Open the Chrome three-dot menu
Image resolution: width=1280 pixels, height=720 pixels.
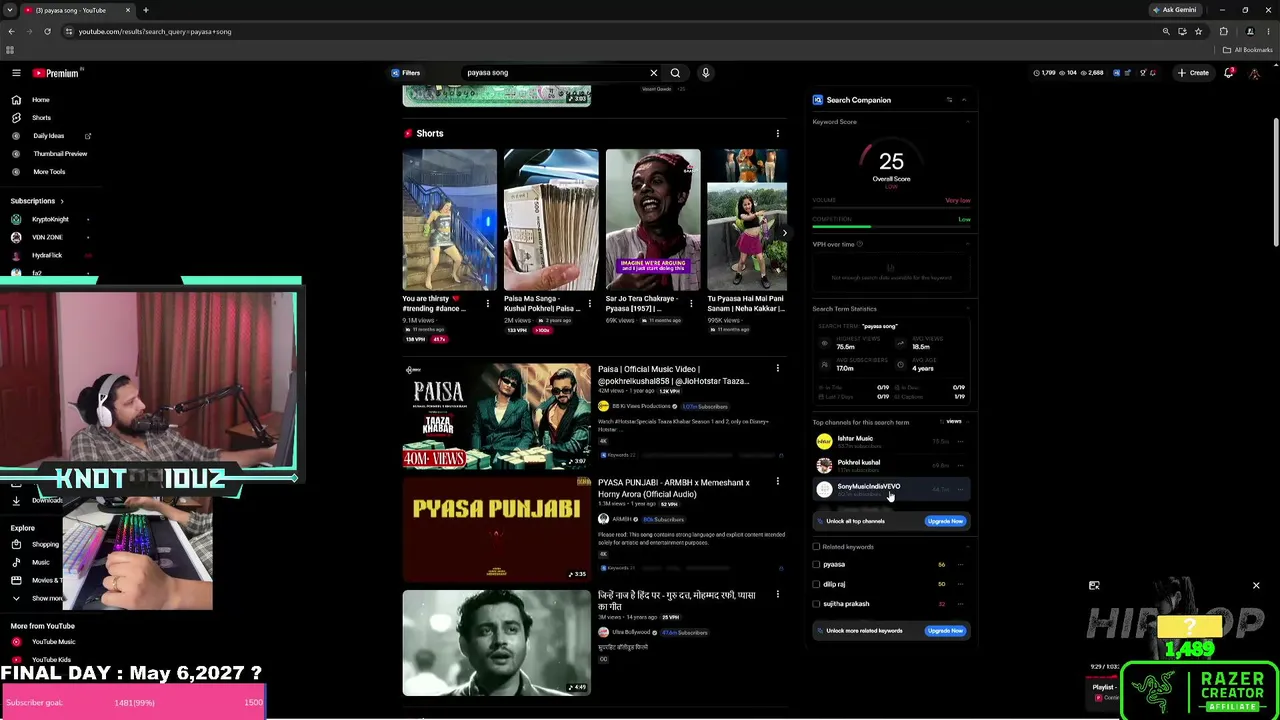click(x=1268, y=31)
